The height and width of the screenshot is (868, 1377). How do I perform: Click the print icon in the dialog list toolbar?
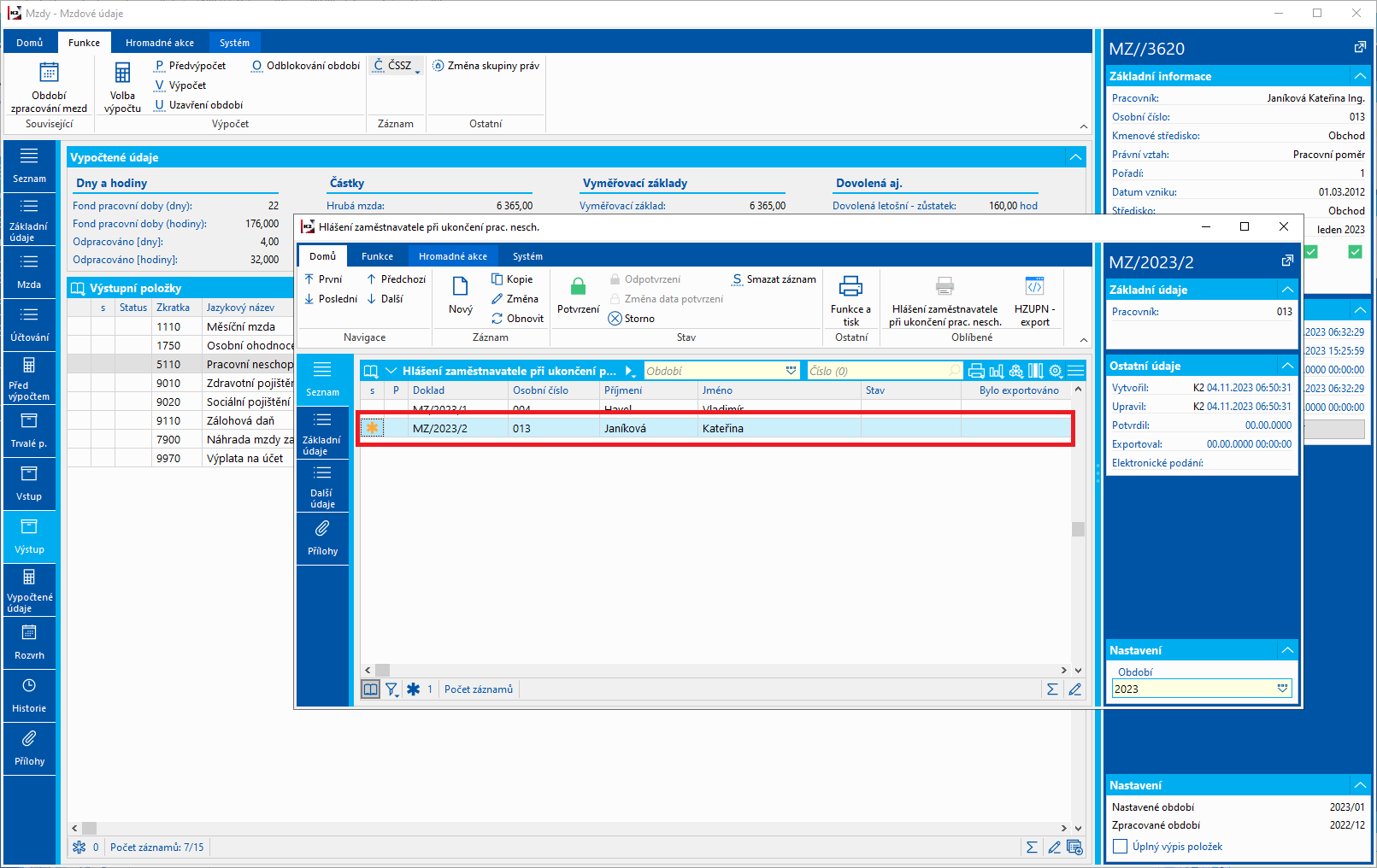[x=976, y=371]
